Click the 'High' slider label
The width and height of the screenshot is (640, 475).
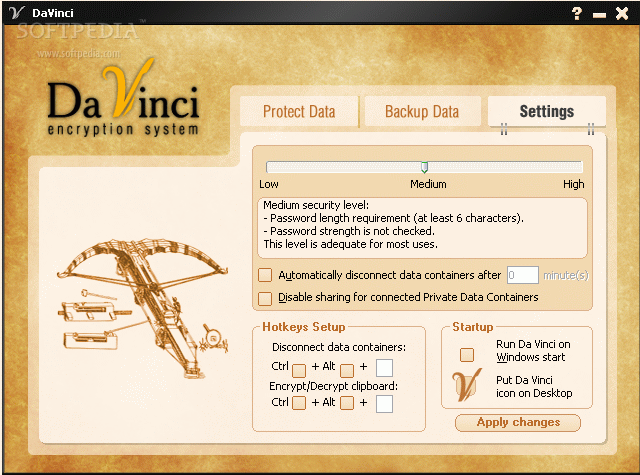[573, 184]
